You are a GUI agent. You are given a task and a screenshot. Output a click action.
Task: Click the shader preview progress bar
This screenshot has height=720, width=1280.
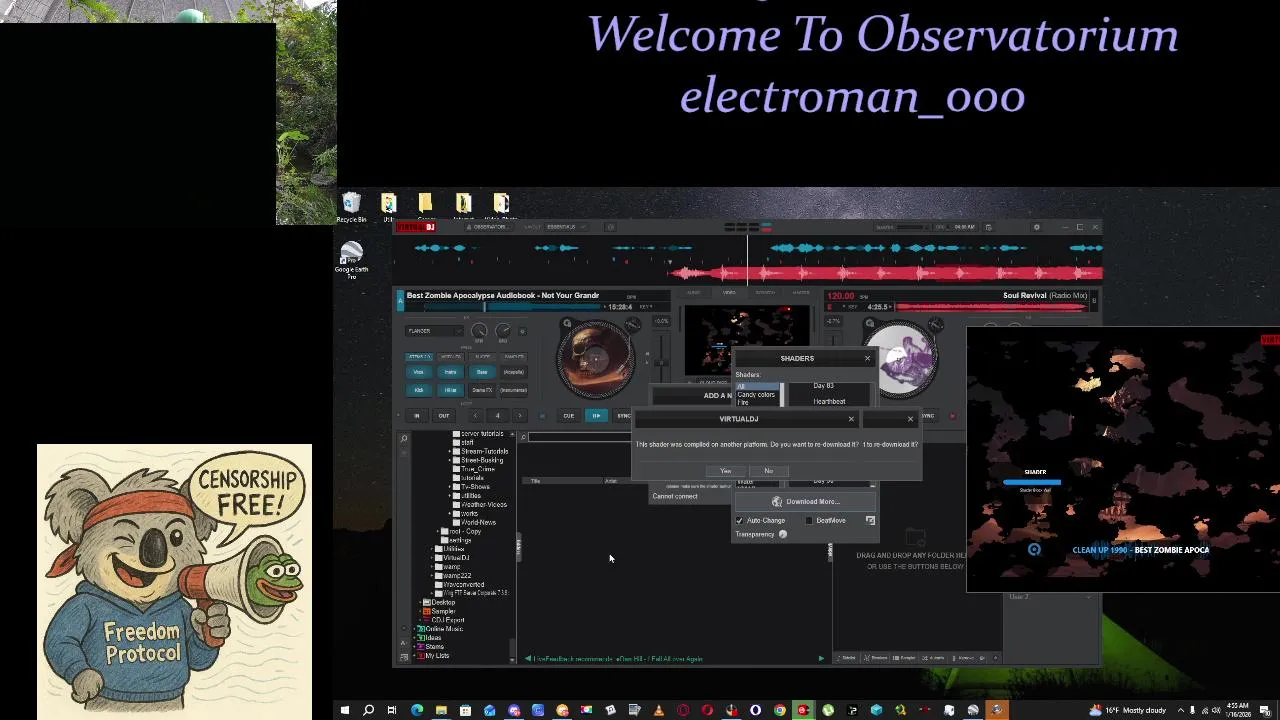[1032, 482]
